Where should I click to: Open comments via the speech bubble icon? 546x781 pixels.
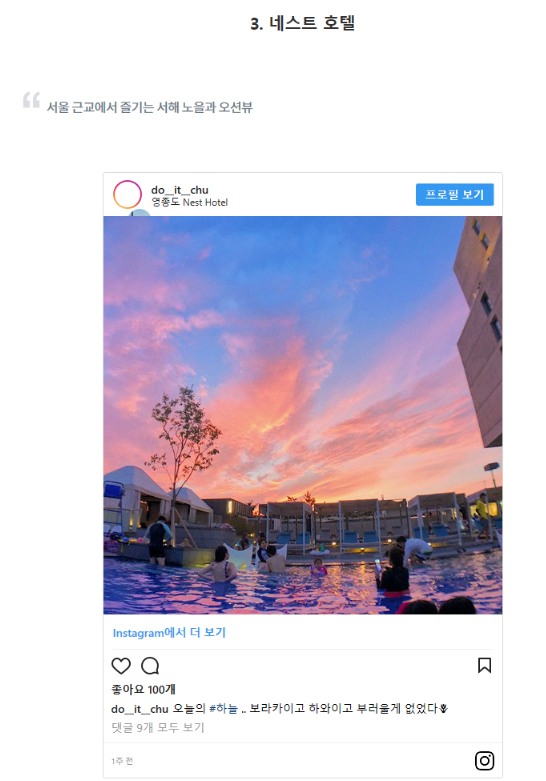coord(150,665)
